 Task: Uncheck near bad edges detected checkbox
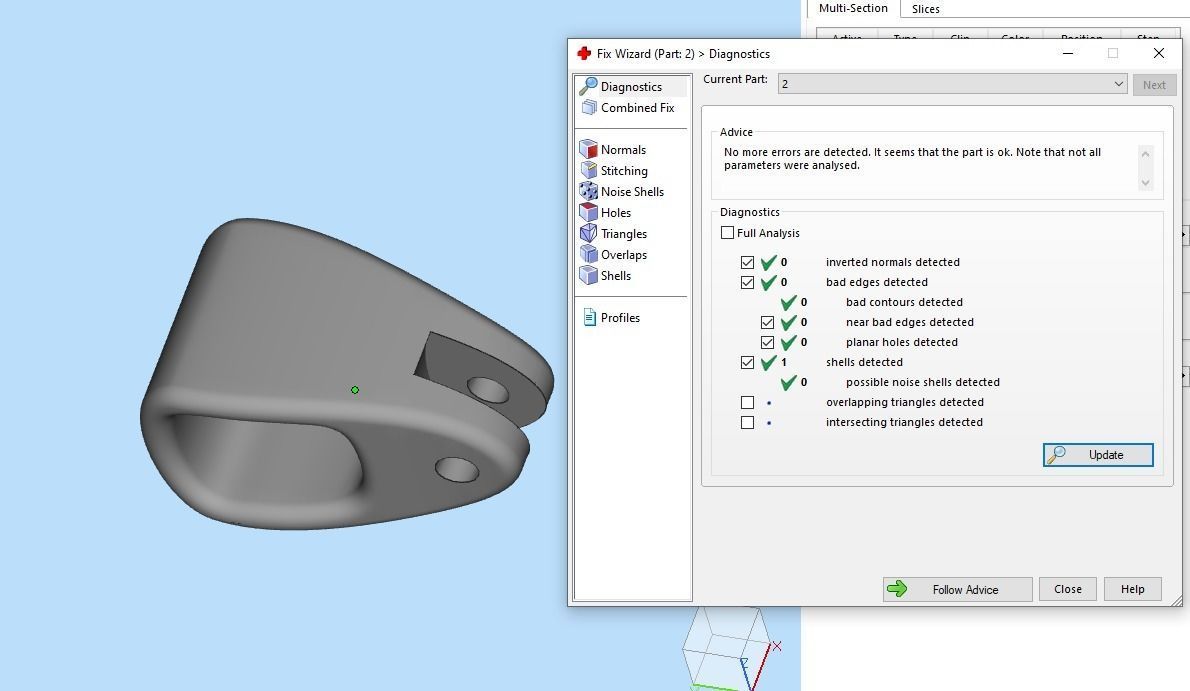coord(767,322)
